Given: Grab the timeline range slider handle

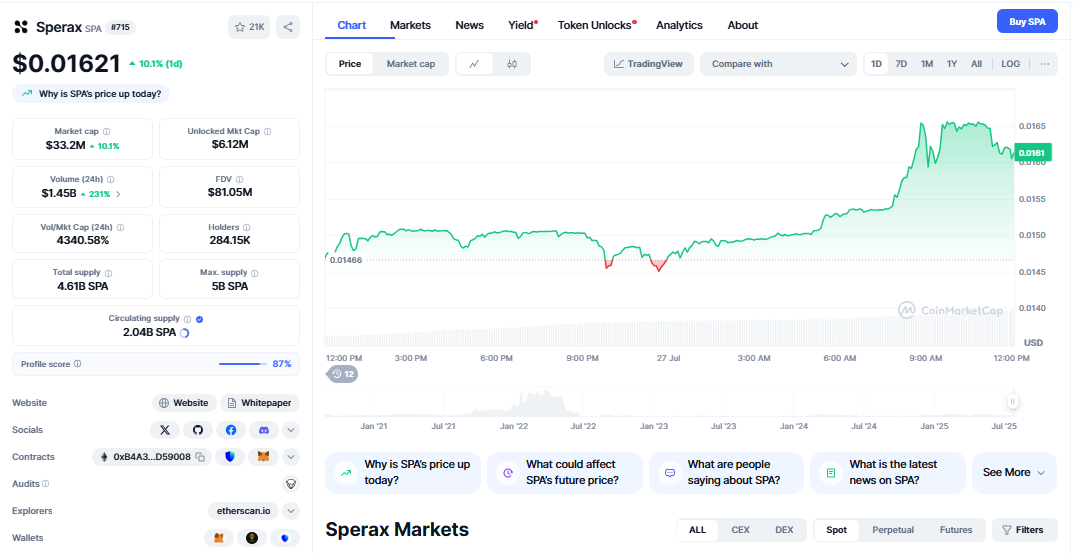Looking at the screenshot, I should [1012, 401].
